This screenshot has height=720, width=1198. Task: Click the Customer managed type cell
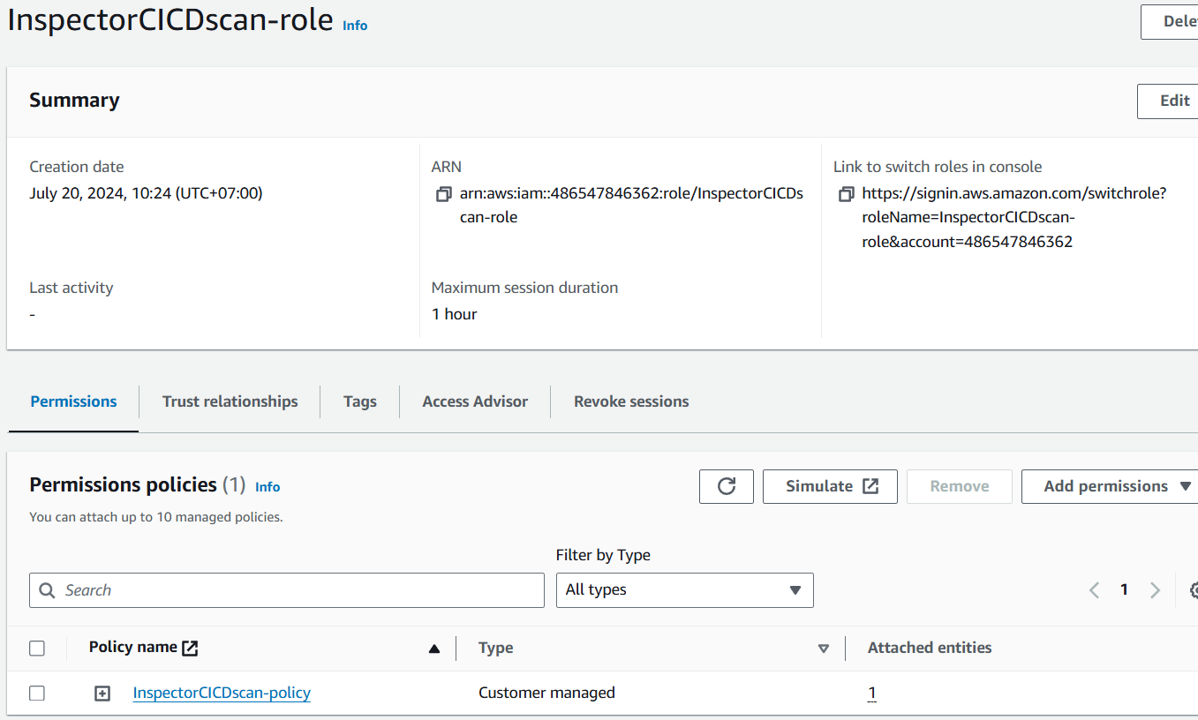pos(546,692)
